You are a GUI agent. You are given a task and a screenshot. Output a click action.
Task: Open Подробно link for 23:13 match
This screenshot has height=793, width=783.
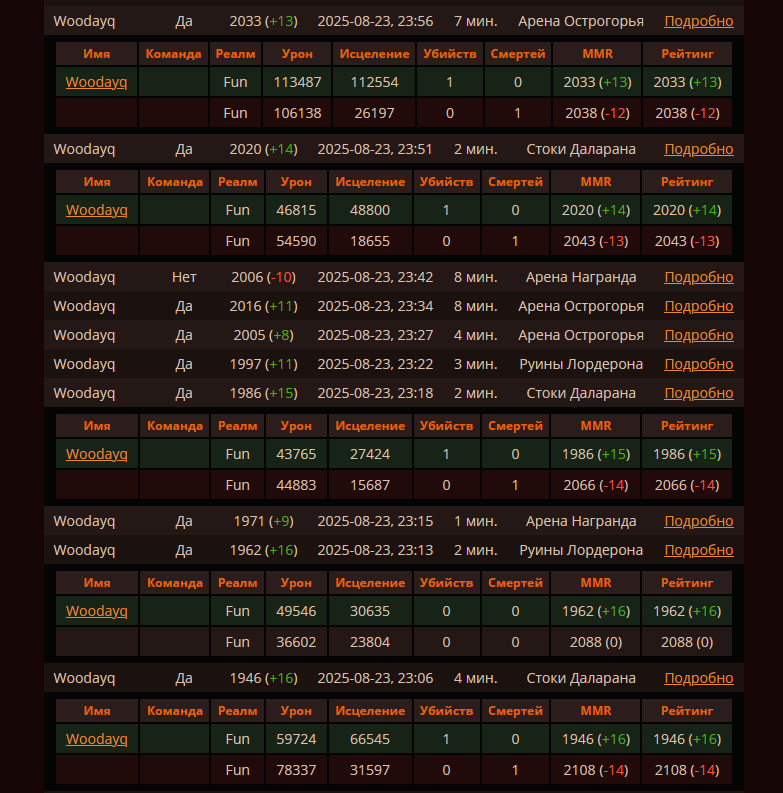coord(699,550)
